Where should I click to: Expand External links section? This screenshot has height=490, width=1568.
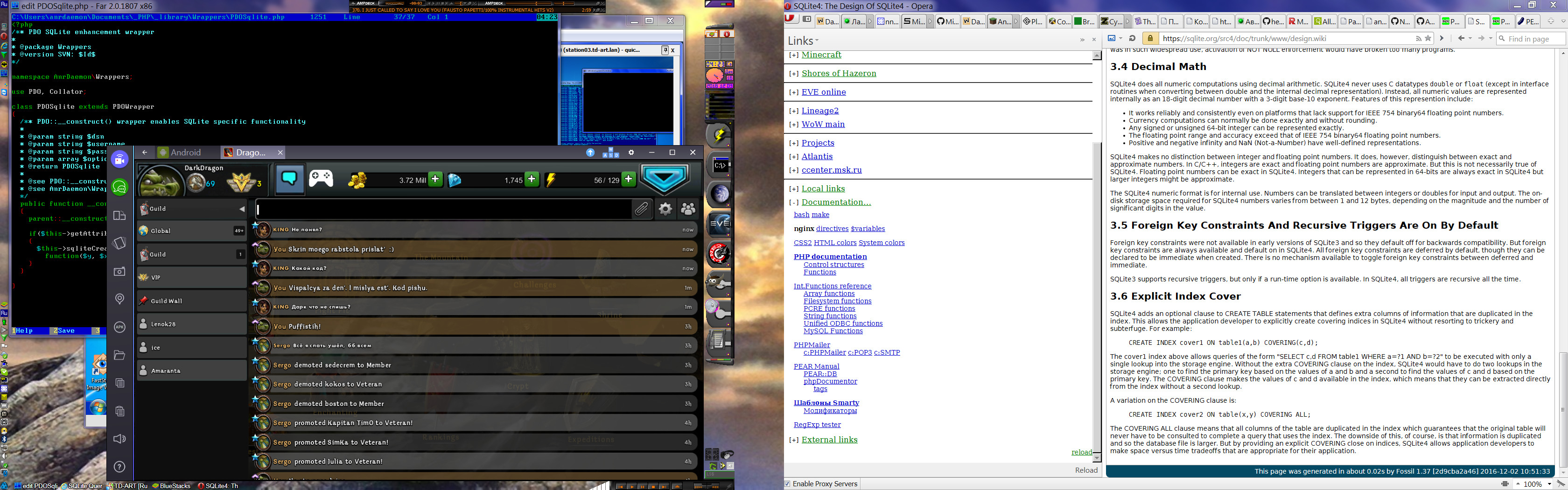[794, 440]
